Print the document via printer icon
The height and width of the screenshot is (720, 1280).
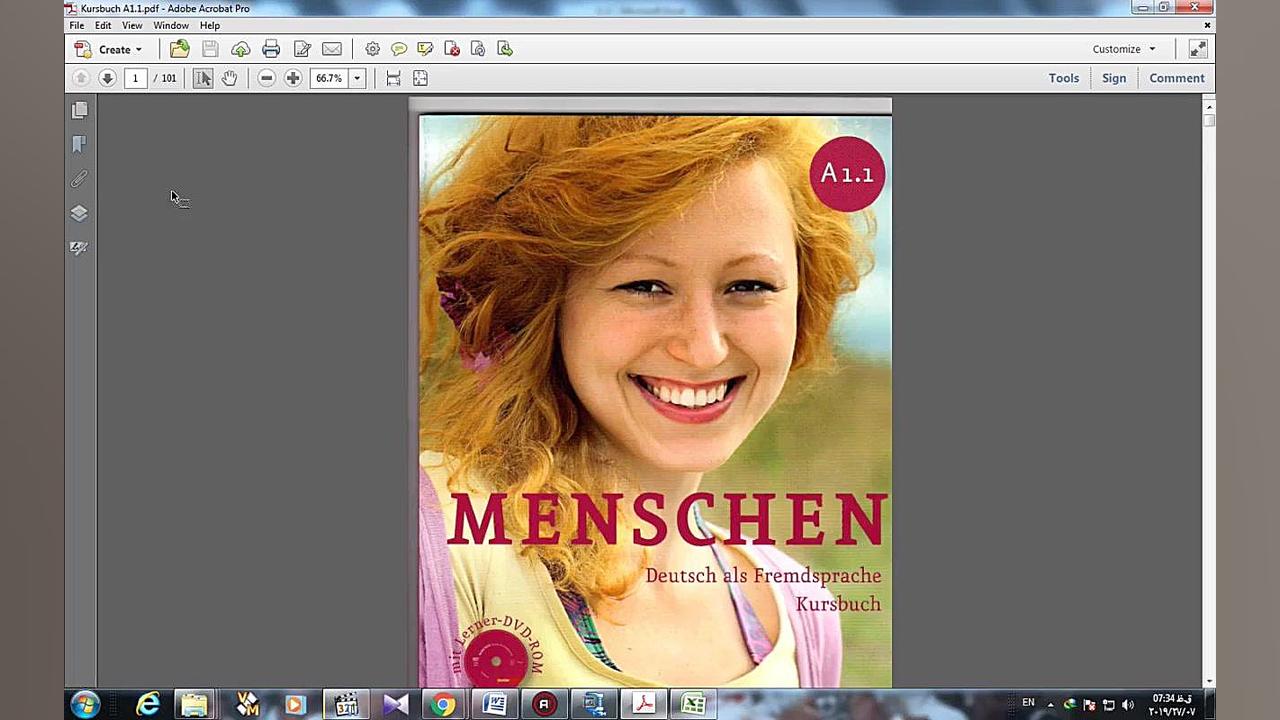271,49
